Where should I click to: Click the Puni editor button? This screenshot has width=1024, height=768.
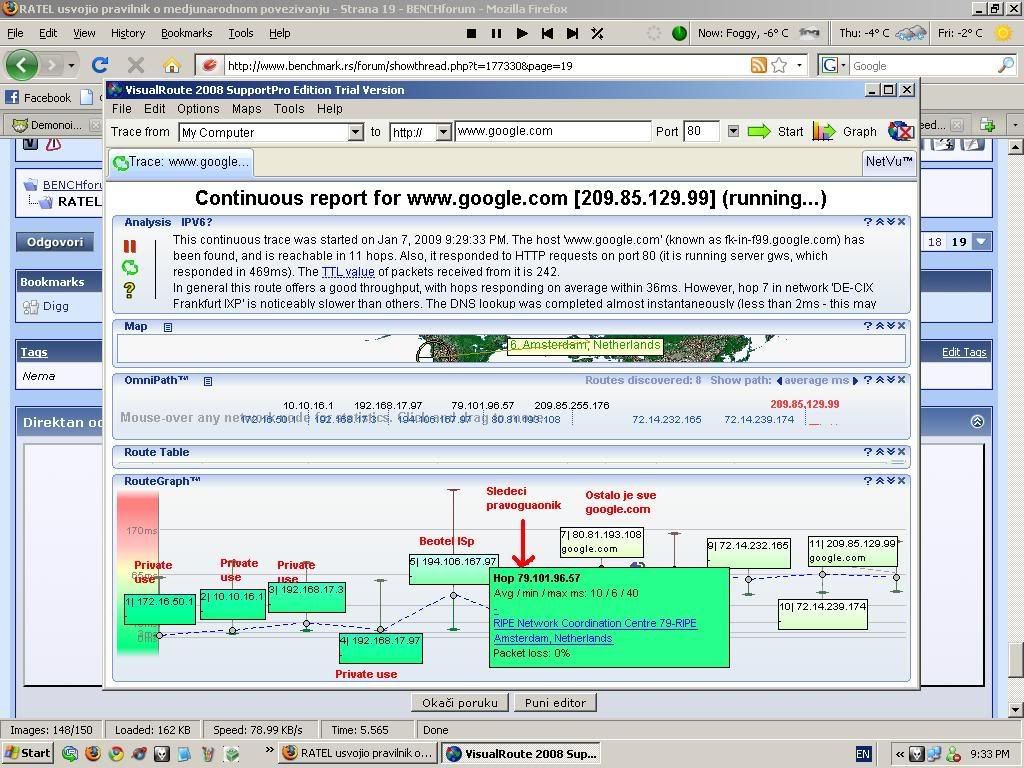coord(555,703)
